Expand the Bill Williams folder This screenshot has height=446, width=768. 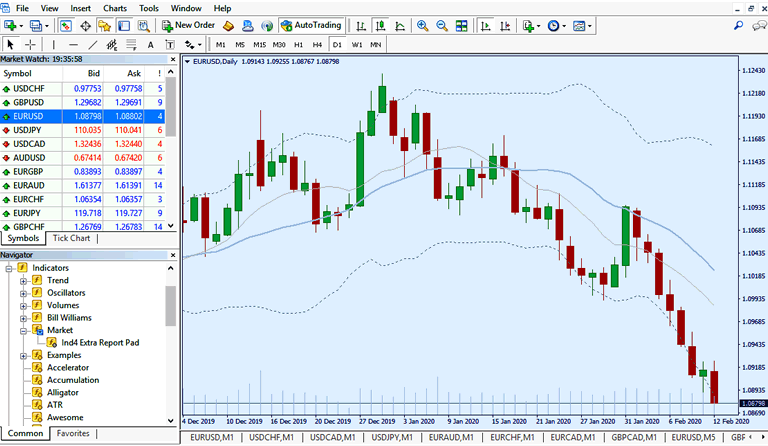click(x=23, y=318)
